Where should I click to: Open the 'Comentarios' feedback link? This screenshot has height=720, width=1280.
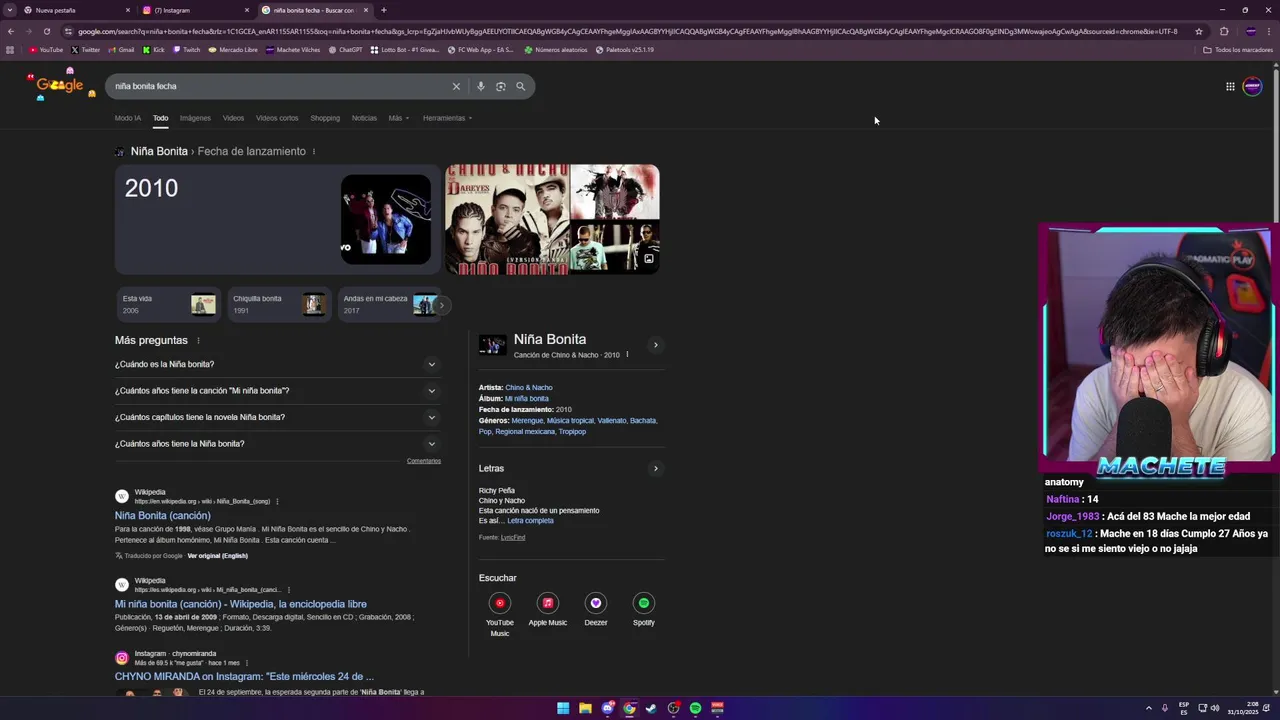click(x=424, y=461)
